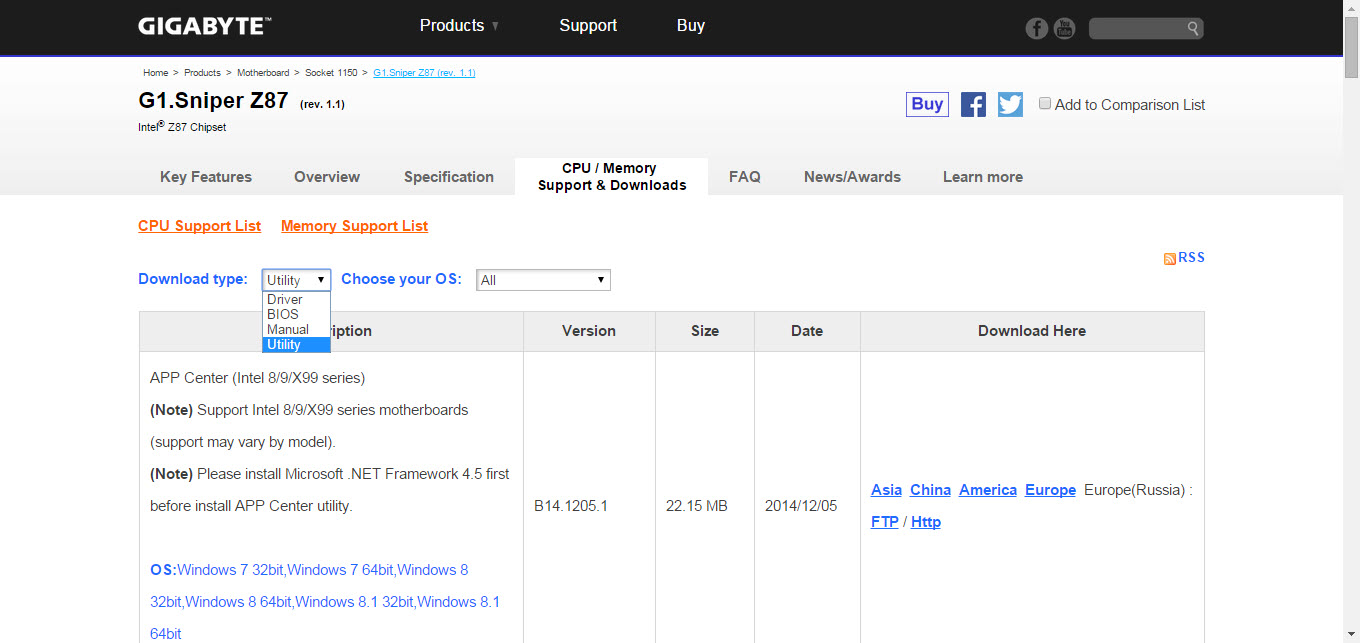The width and height of the screenshot is (1360, 643).
Task: Go to Socket 1150 in breadcrumb
Action: pyautogui.click(x=331, y=73)
